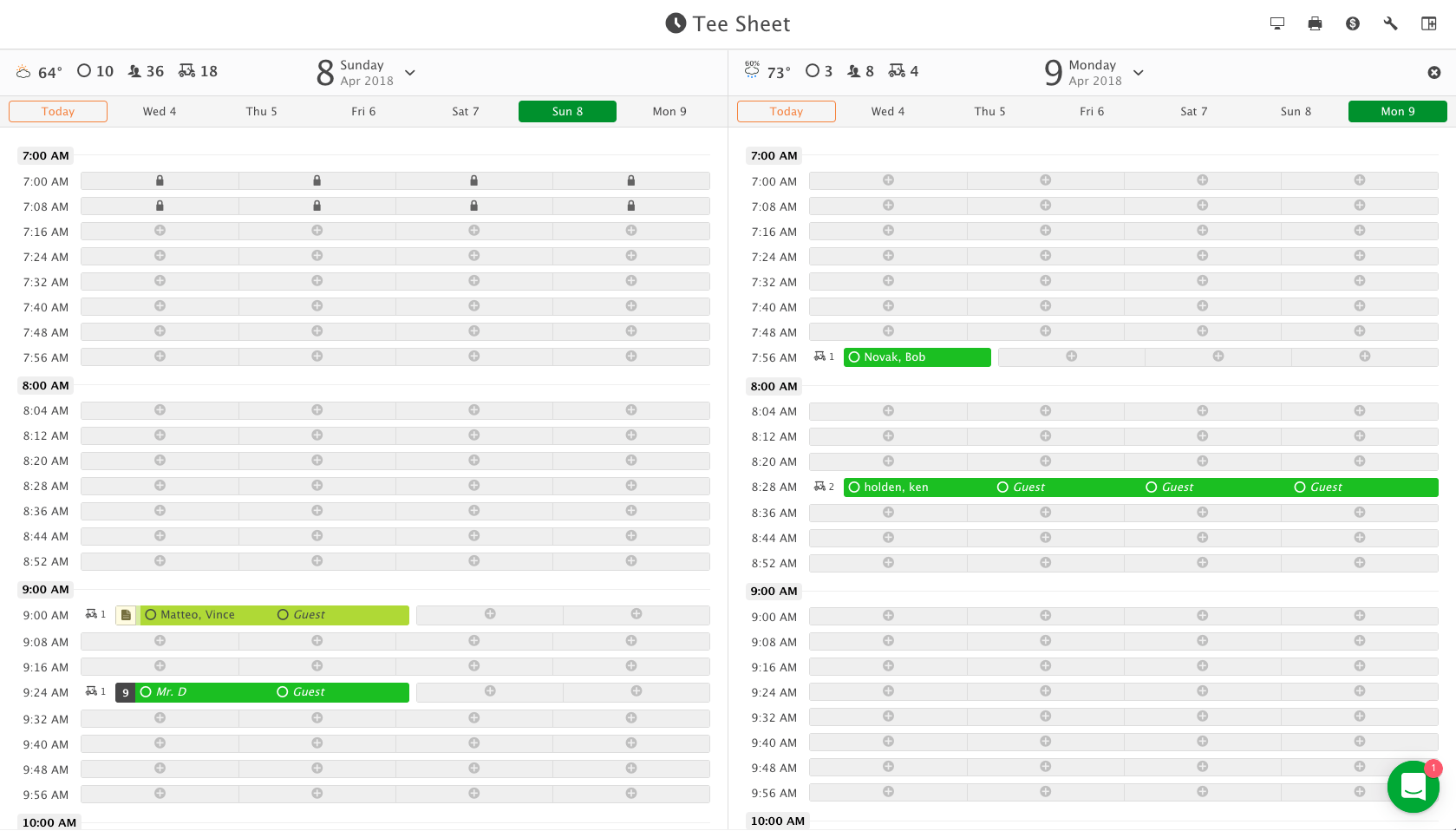Check in Novak, Bob using his circle

854,357
